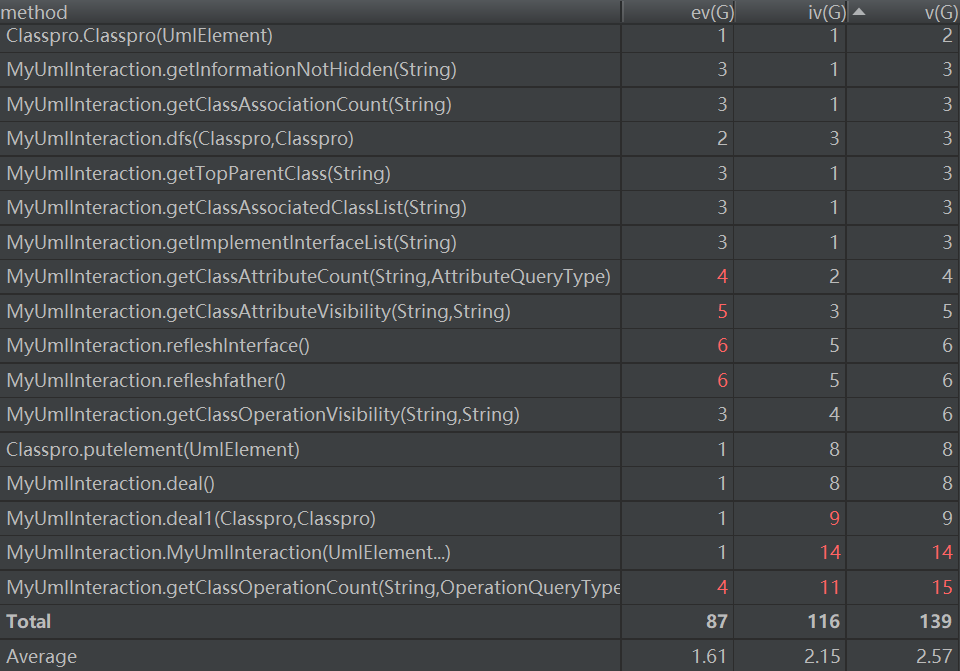
Task: Select the Classpro.putelement(UmlElement) row
Action: (x=152, y=450)
